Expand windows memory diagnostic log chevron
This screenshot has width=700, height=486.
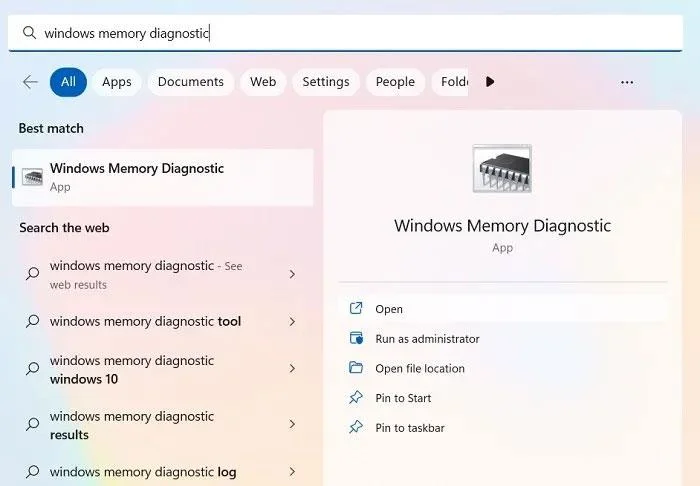(x=292, y=472)
